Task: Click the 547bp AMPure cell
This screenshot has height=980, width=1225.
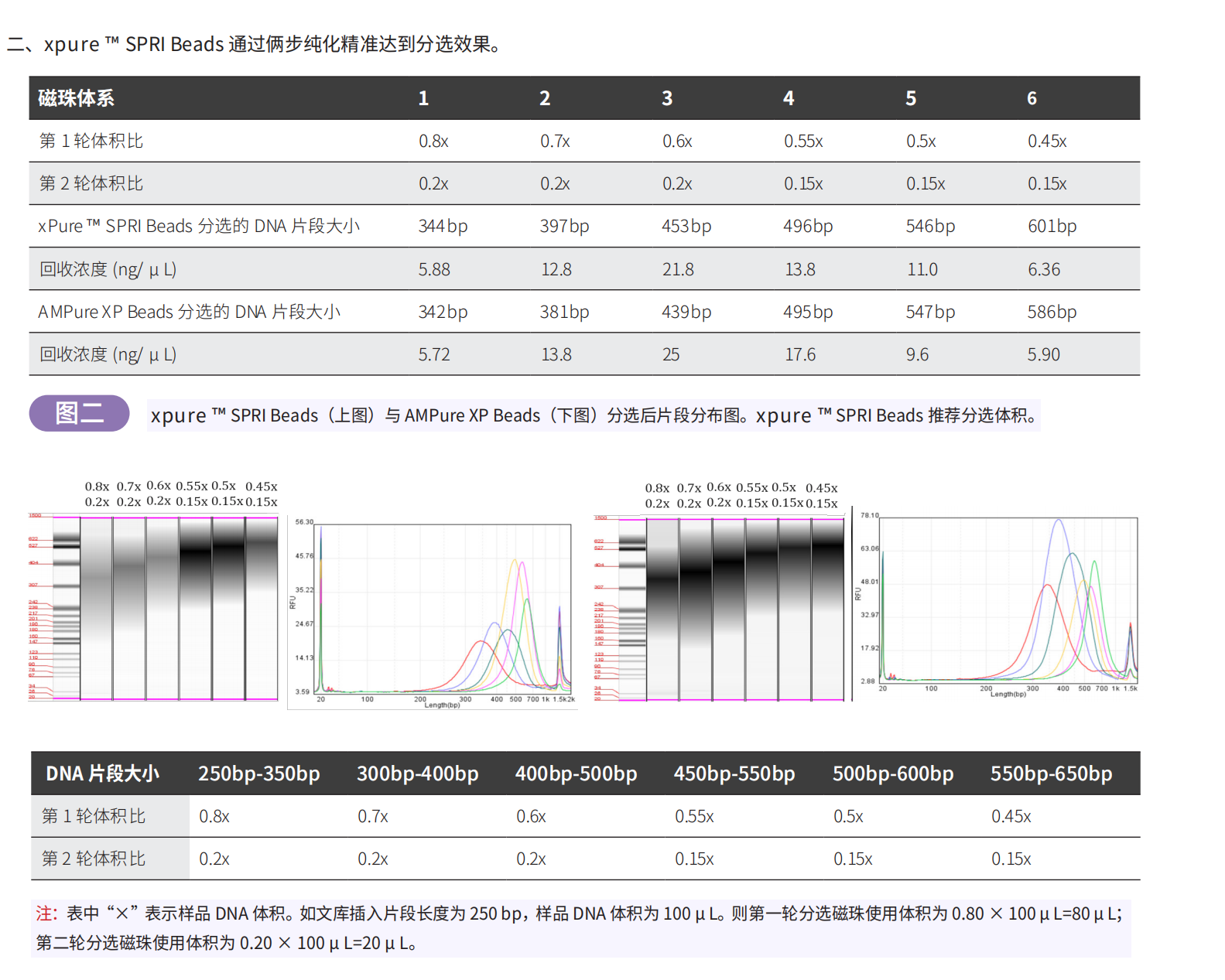Action: pos(930,312)
